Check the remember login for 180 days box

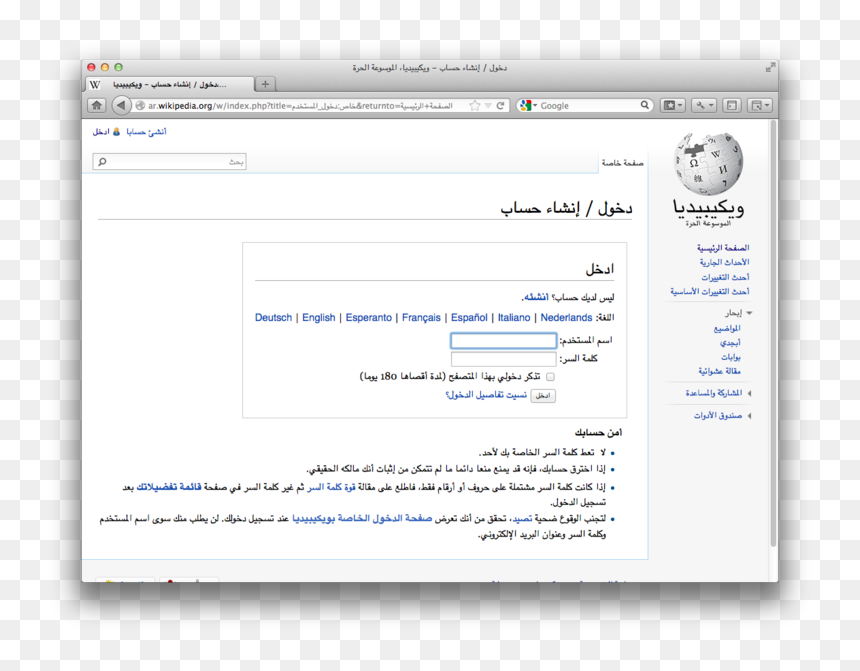pos(550,376)
